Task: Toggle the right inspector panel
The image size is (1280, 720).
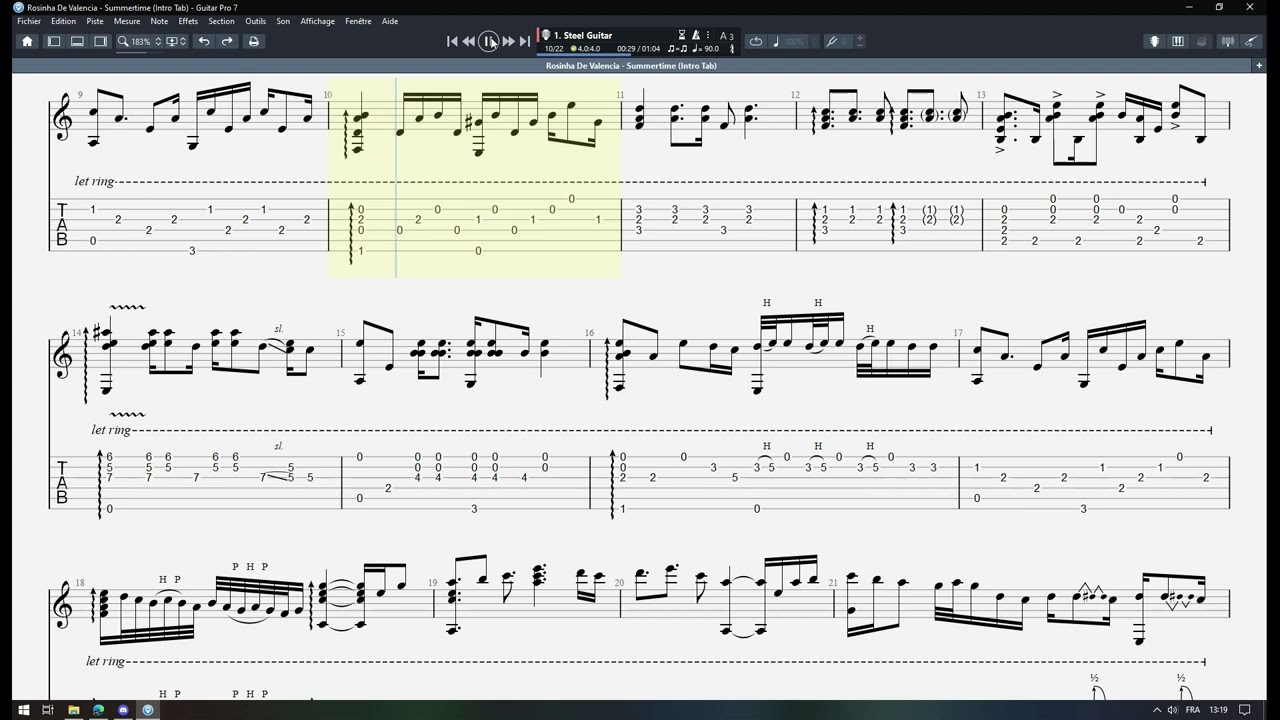Action: (x=101, y=41)
